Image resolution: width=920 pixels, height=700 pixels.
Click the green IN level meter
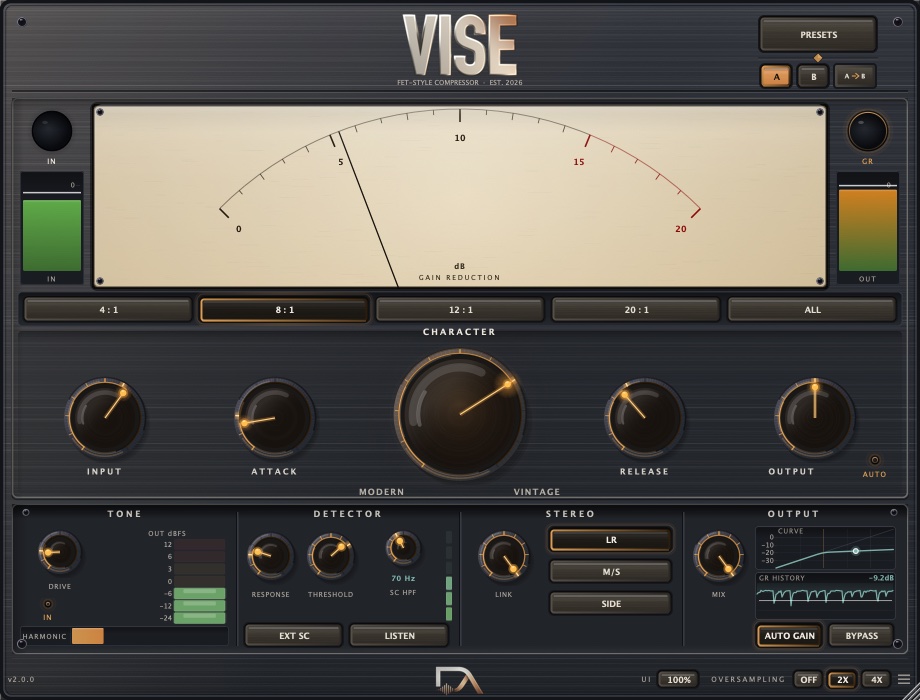click(x=52, y=228)
